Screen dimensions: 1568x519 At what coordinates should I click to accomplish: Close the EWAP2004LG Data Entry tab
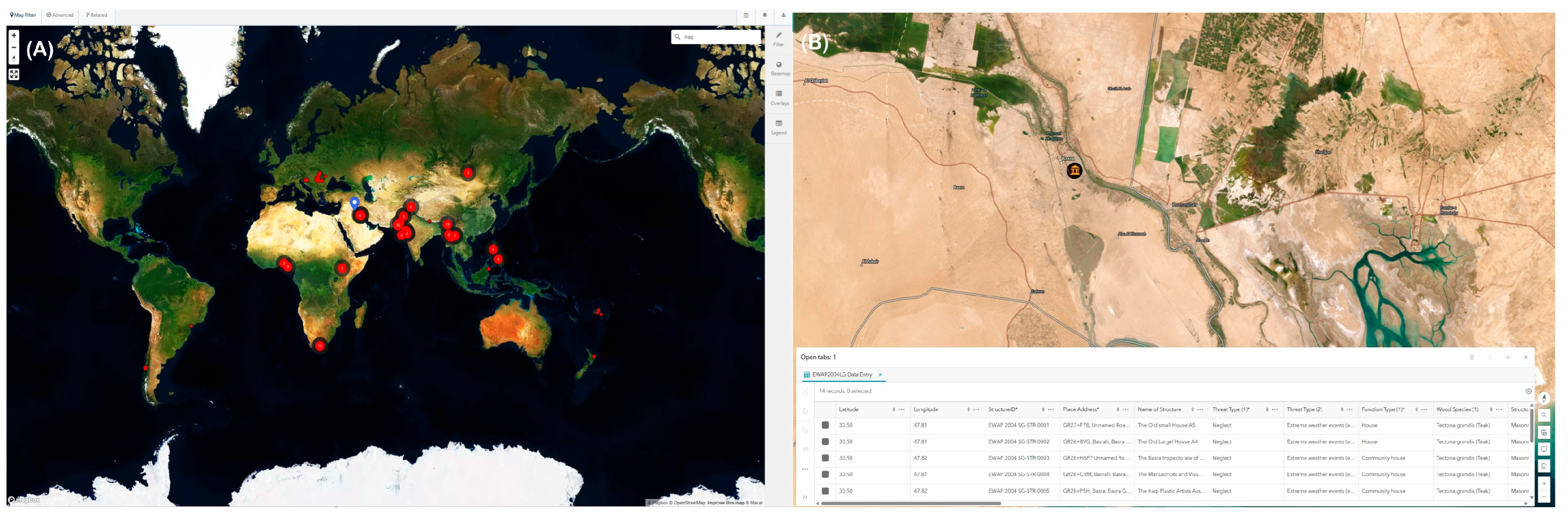[x=880, y=375]
